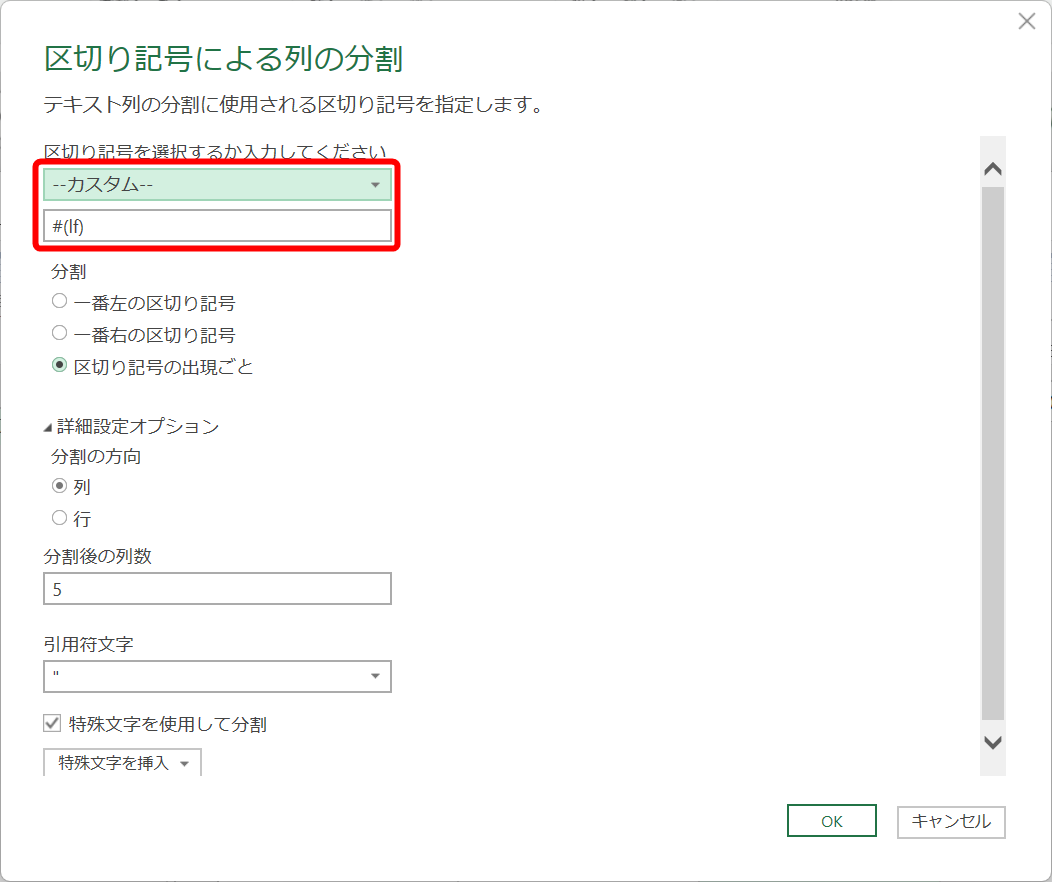Close the dialog with the X button
This screenshot has width=1052, height=882.
(1026, 21)
